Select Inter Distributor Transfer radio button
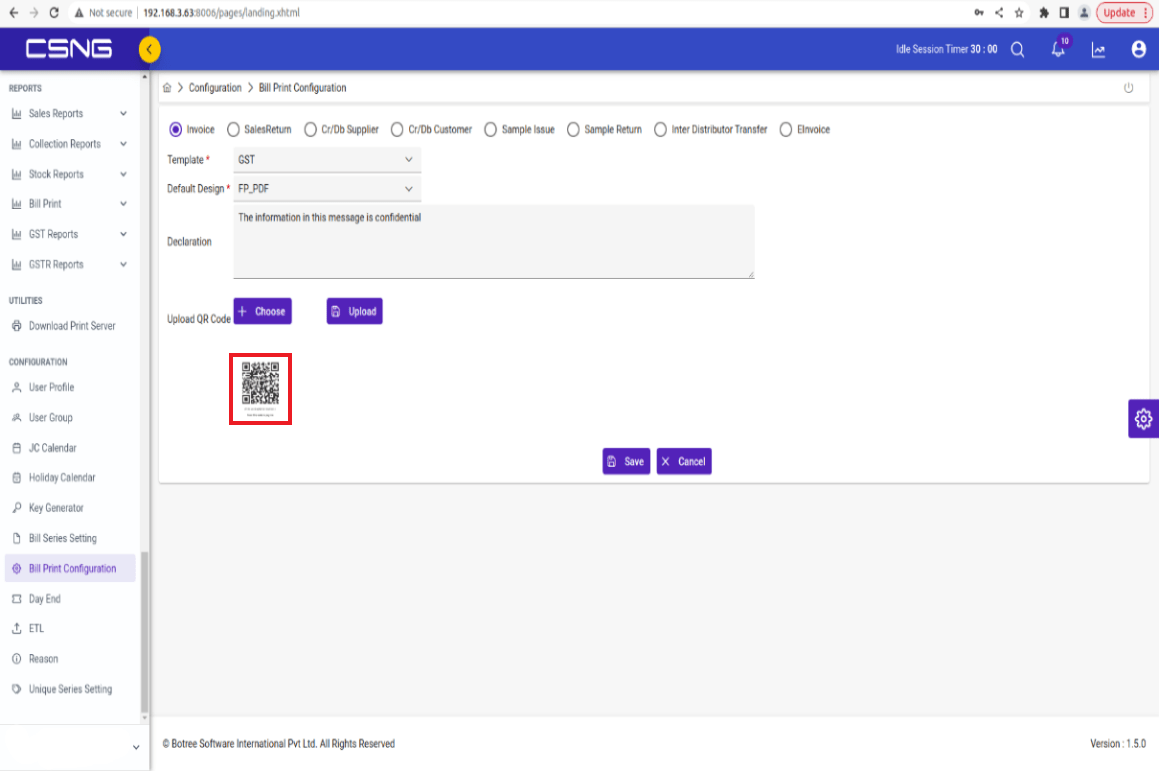 point(660,129)
